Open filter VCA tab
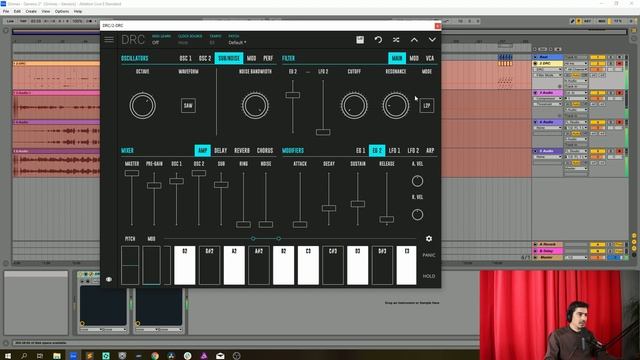This screenshot has height=360, width=640. (430, 58)
